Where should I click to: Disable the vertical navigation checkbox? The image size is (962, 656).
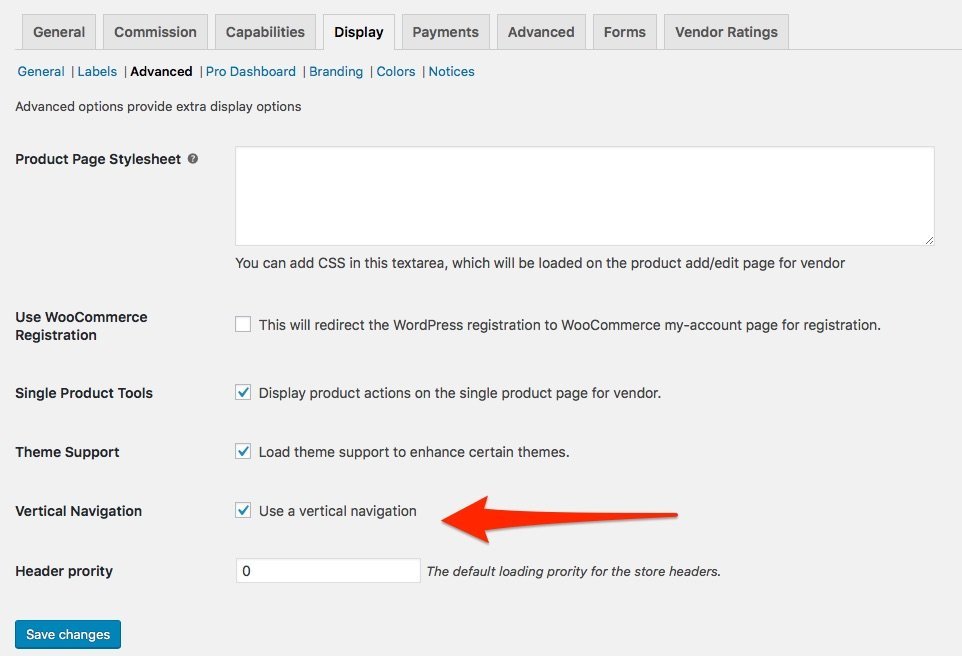coord(243,510)
